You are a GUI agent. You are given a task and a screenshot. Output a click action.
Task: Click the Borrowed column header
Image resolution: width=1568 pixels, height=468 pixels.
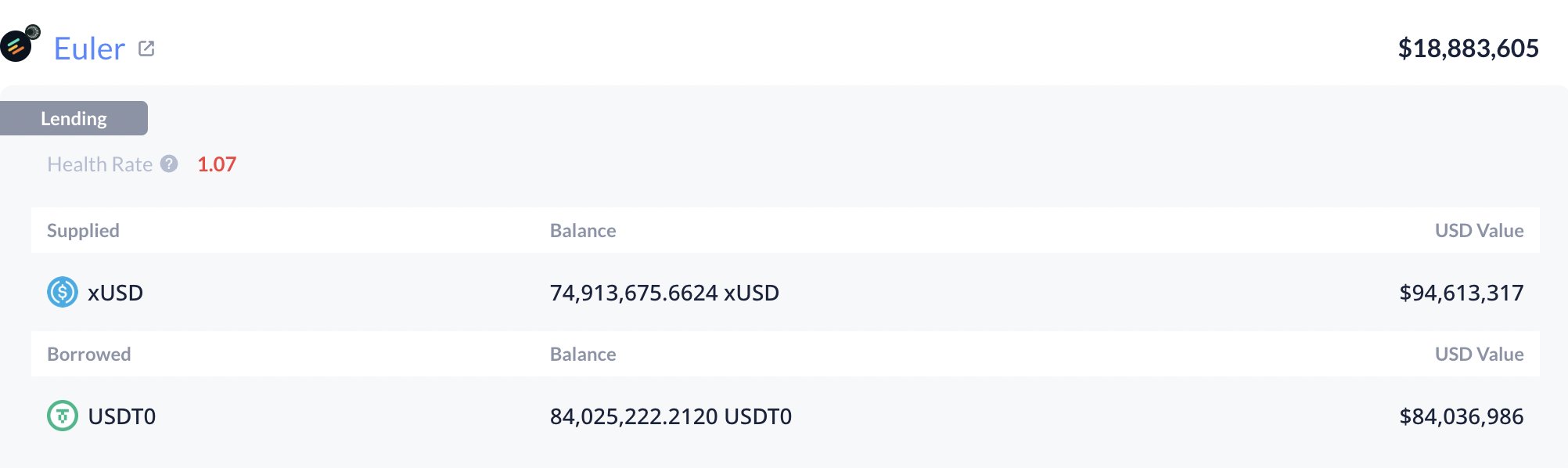pos(88,354)
